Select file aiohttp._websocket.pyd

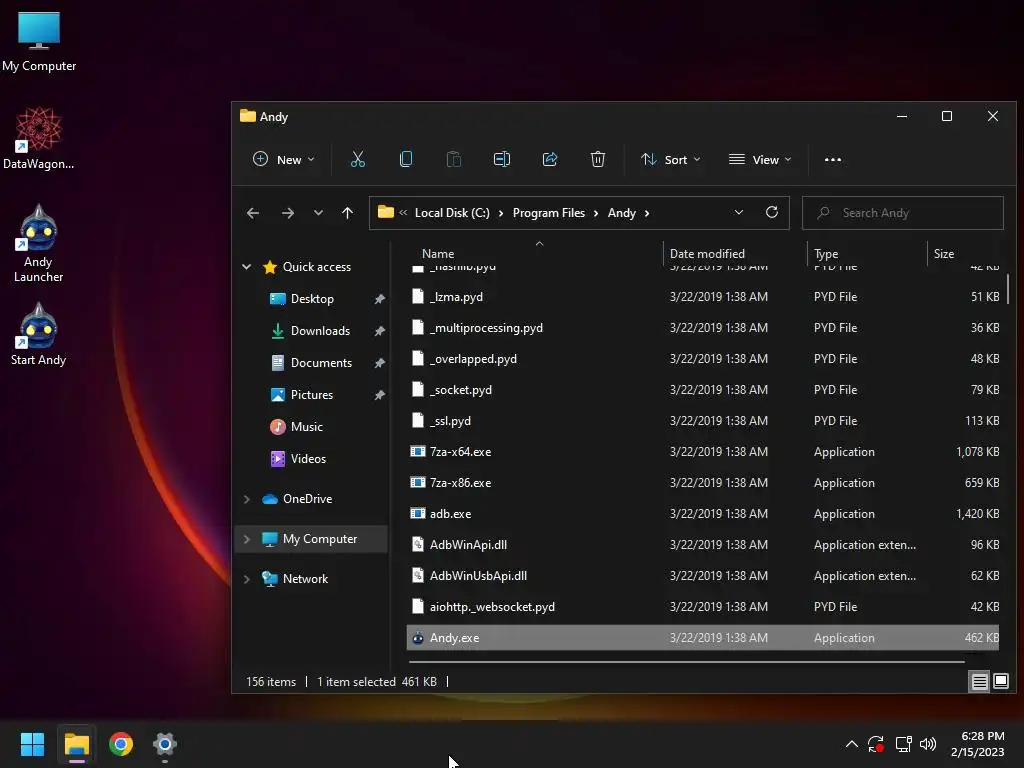pyautogui.click(x=703, y=607)
